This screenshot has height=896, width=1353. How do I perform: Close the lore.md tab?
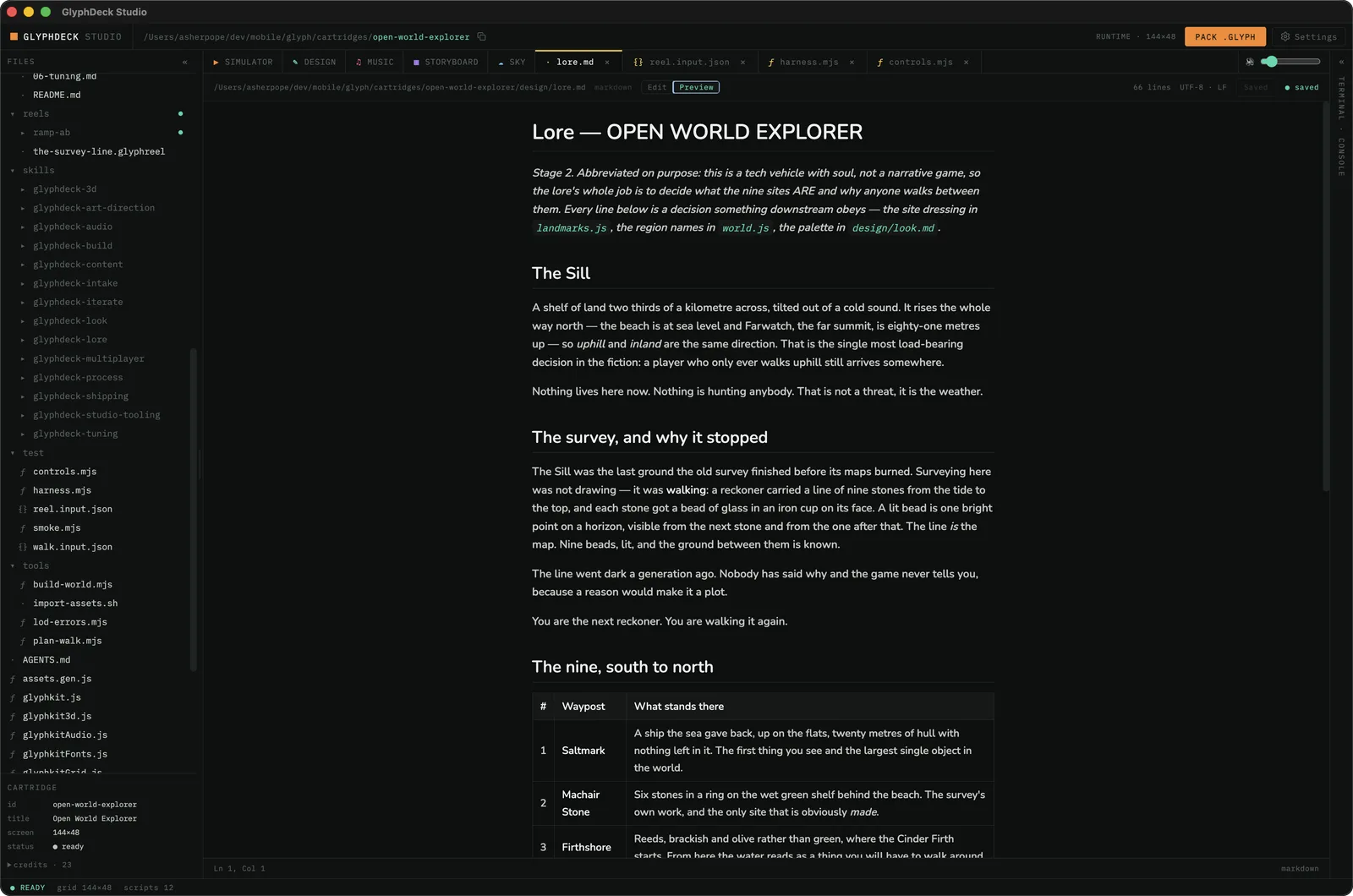pos(607,63)
